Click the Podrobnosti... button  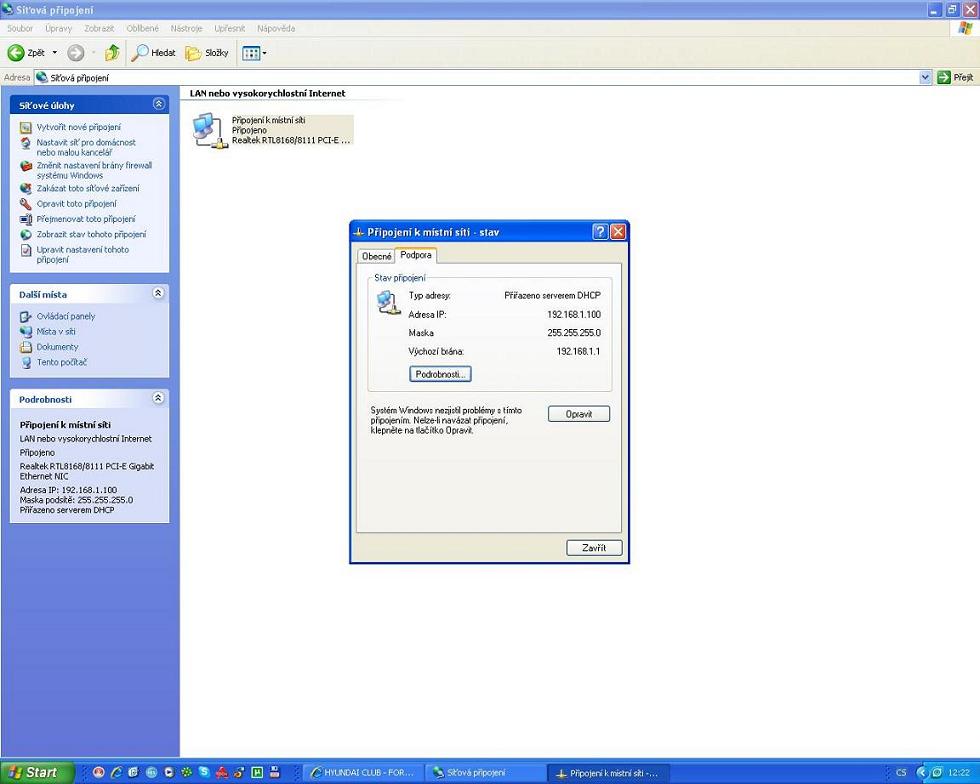coord(440,374)
